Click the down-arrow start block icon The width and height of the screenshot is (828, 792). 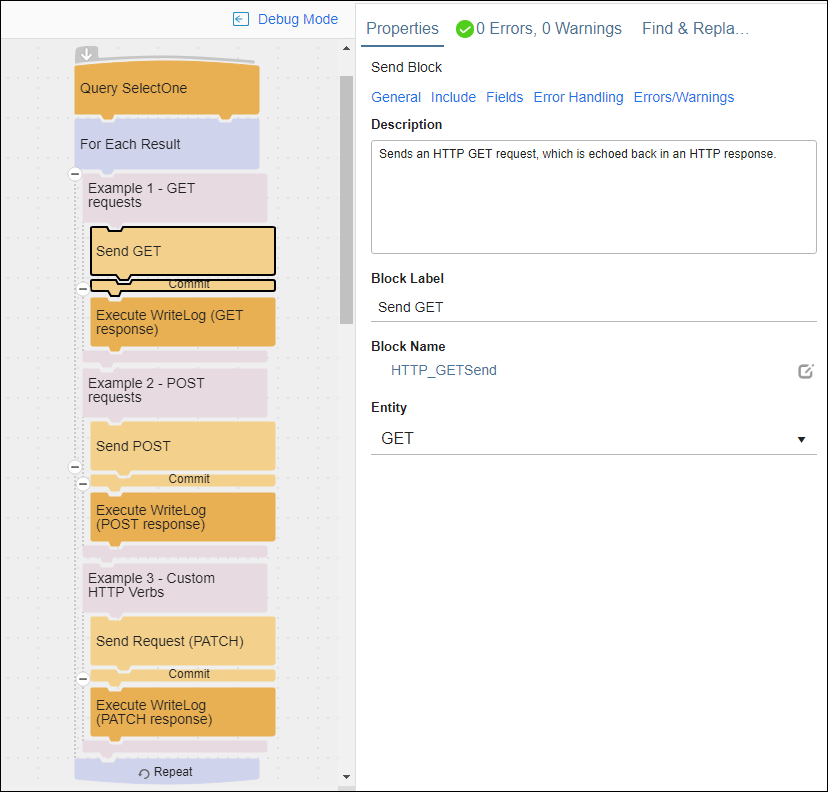(x=87, y=53)
